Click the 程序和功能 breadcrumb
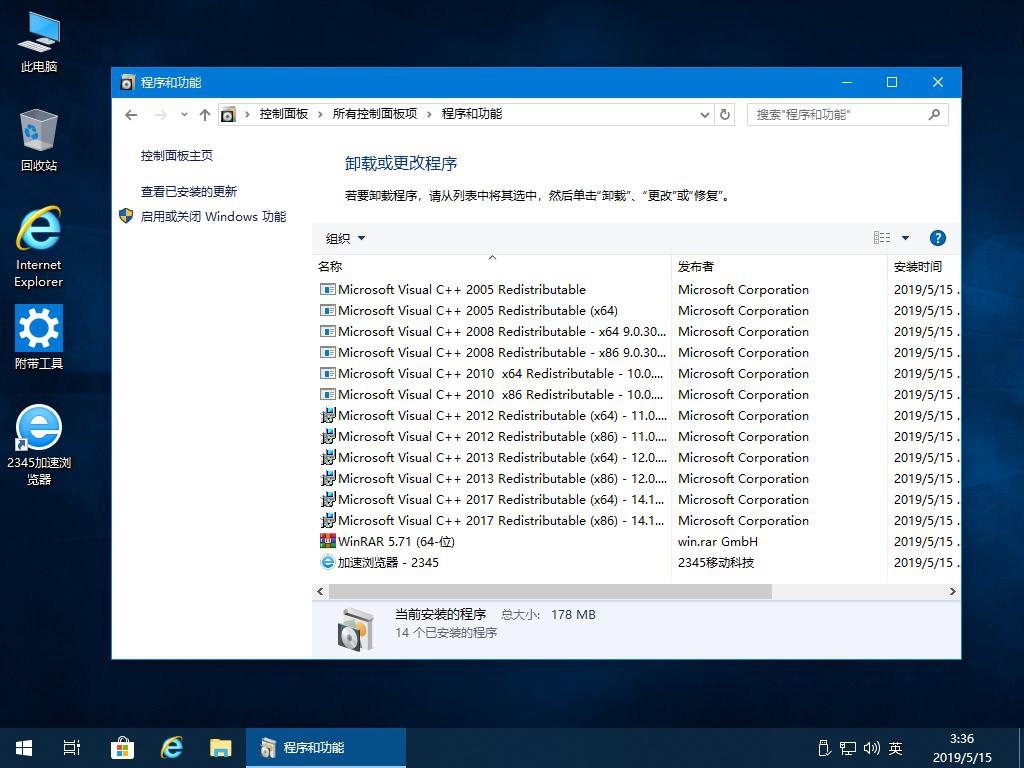The image size is (1024, 768). [x=472, y=114]
